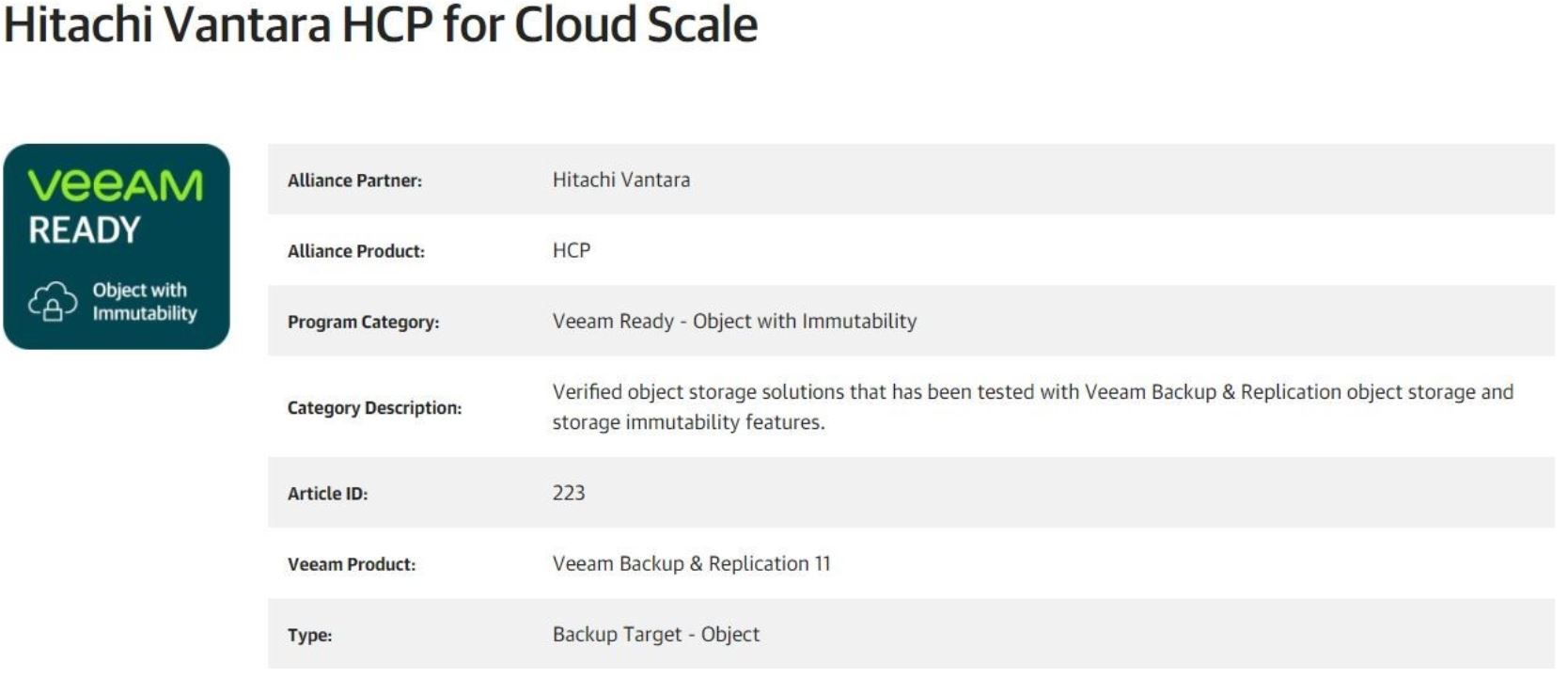Click the Backup Target - Object value
1568x679 pixels.
pos(656,634)
